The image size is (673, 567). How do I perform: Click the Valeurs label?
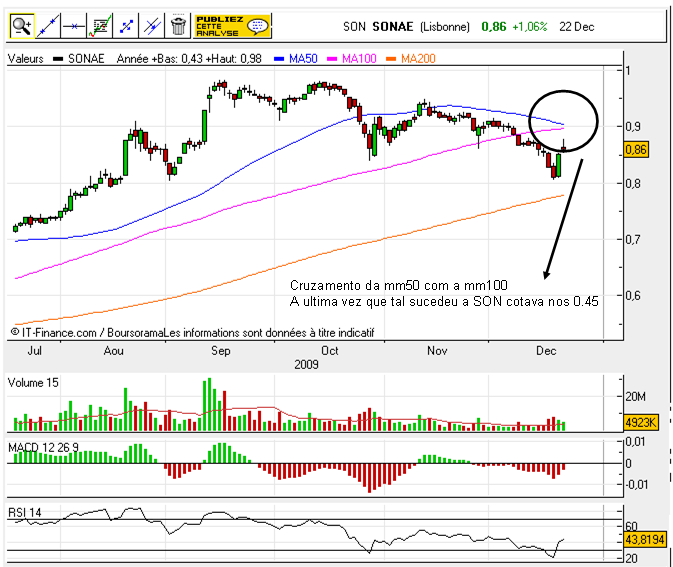point(26,59)
